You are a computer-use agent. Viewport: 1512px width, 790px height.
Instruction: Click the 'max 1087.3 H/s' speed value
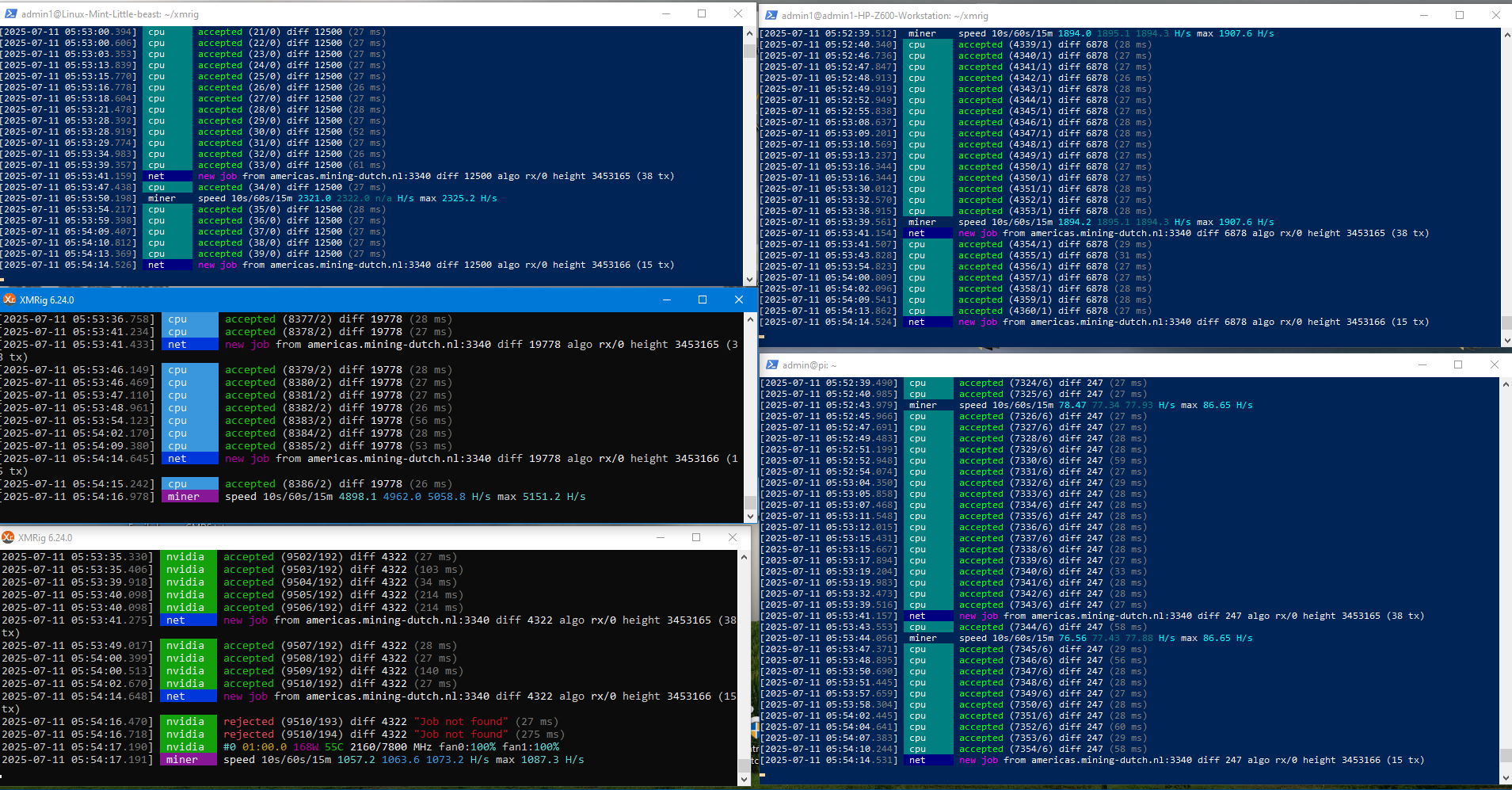click(x=540, y=759)
